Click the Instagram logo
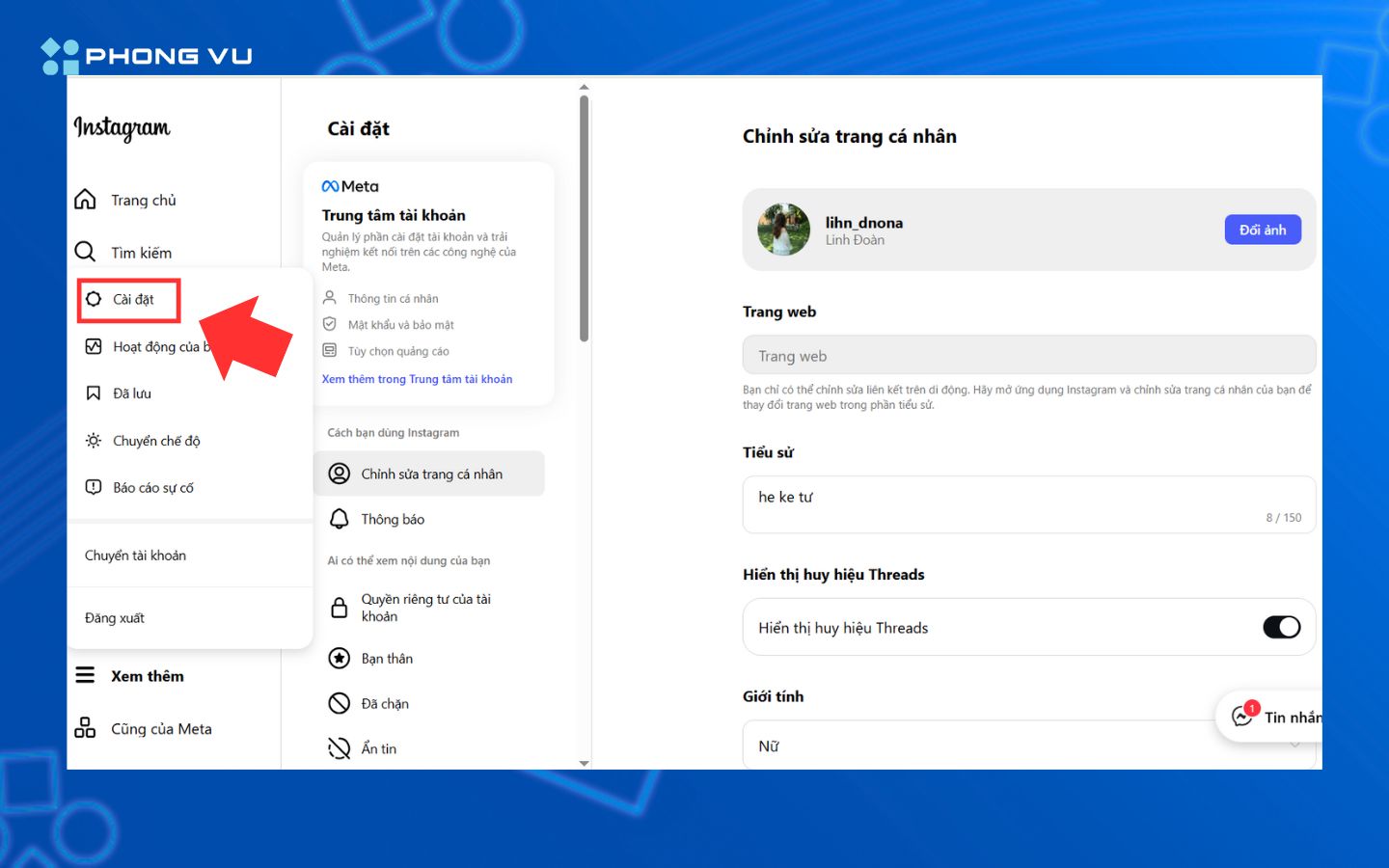This screenshot has height=868, width=1389. (x=122, y=127)
